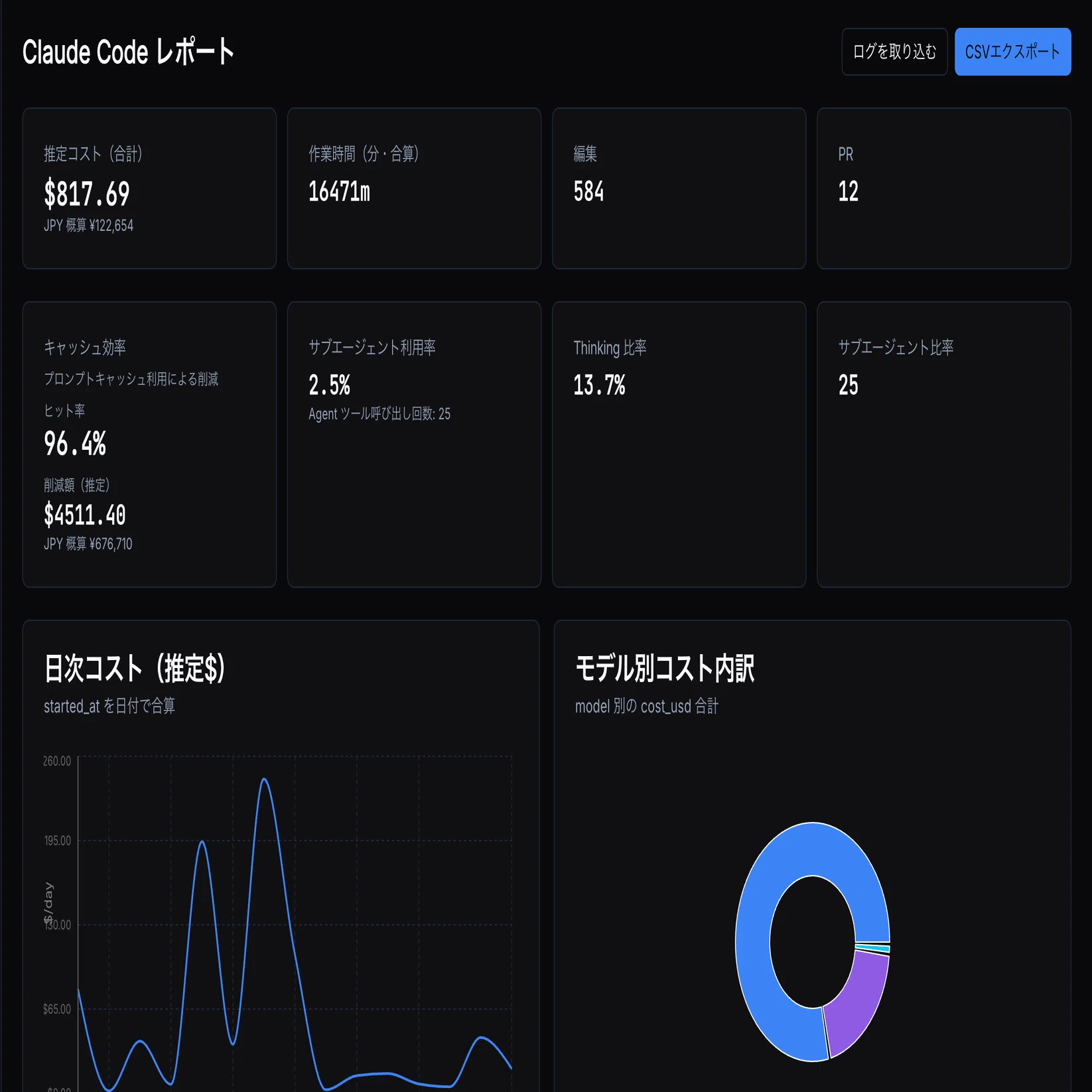Click the 日次コスト（推定$）chart title

point(135,668)
